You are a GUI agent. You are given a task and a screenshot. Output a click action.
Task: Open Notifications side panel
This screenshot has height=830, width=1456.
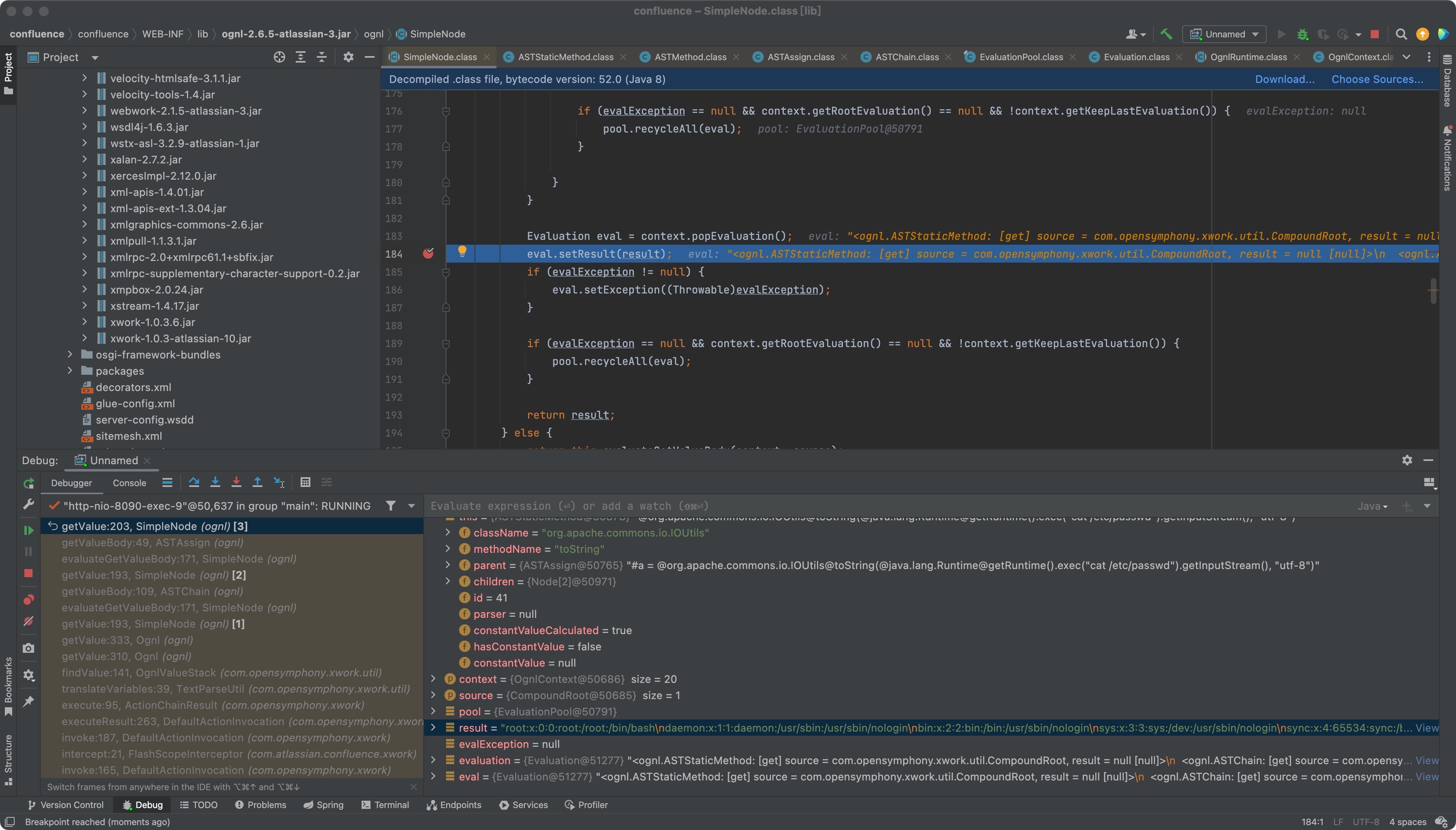(1447, 158)
